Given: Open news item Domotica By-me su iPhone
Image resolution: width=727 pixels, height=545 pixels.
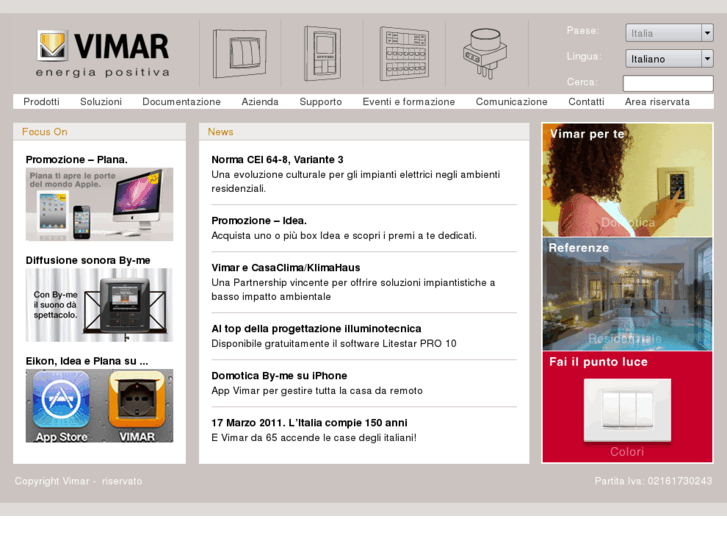Looking at the screenshot, I should click(x=279, y=376).
